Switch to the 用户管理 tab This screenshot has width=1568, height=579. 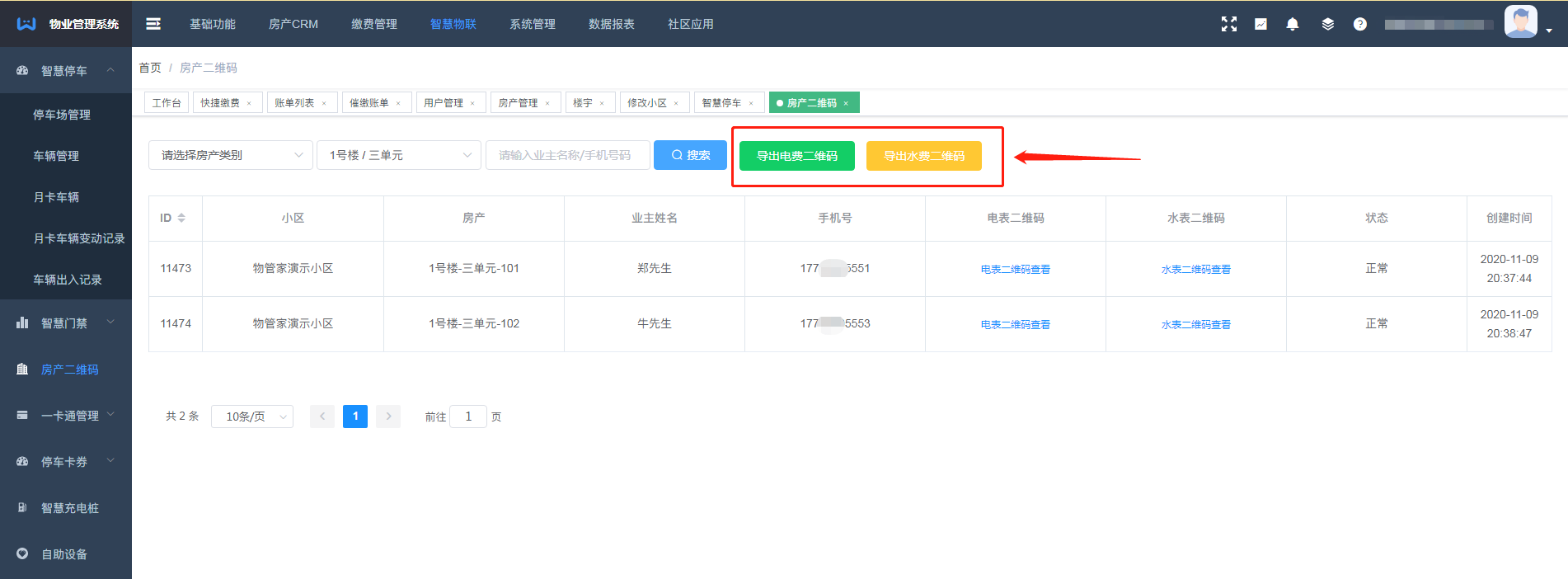[444, 102]
